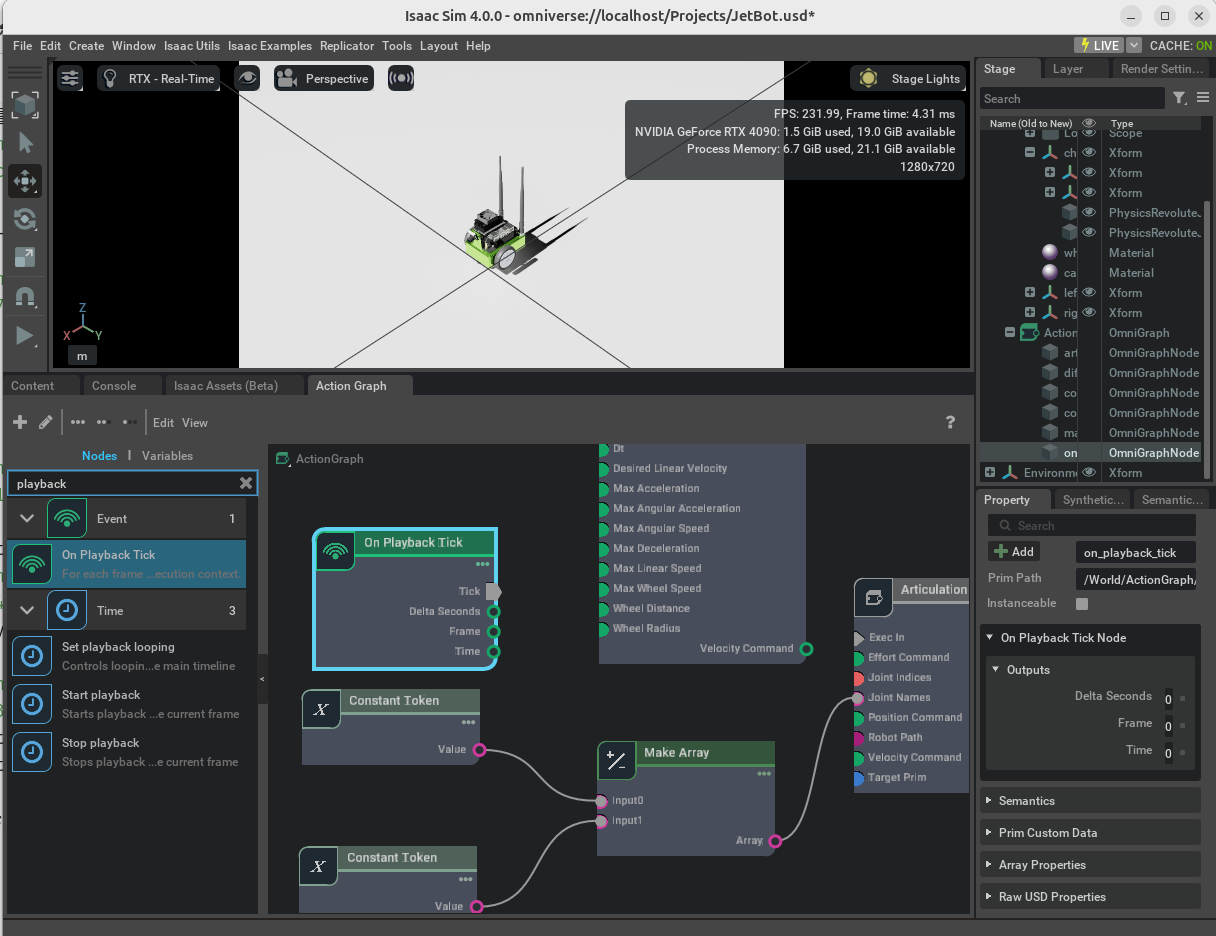1216x936 pixels.
Task: Toggle visibility of first PhysicsRevolute joint
Action: click(1089, 213)
